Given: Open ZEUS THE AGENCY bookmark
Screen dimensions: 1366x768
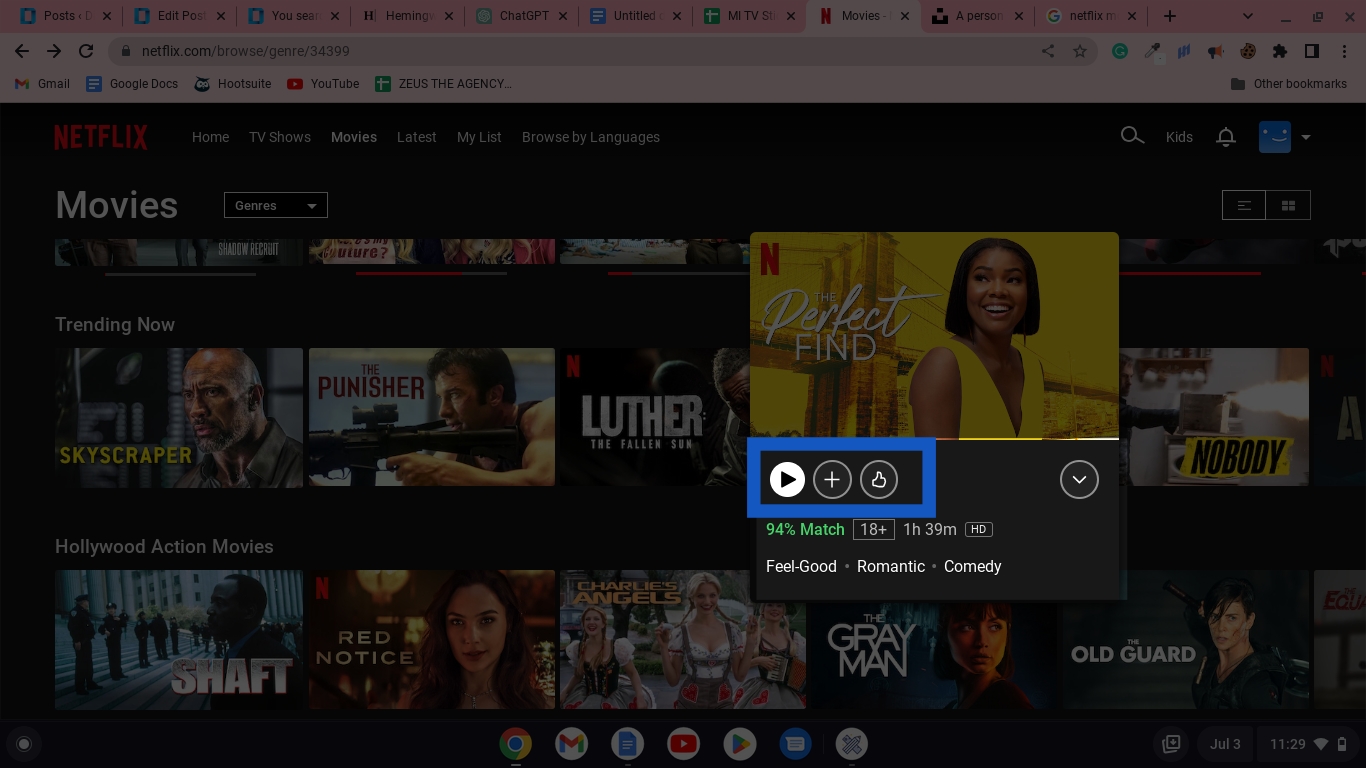Looking at the screenshot, I should point(443,84).
